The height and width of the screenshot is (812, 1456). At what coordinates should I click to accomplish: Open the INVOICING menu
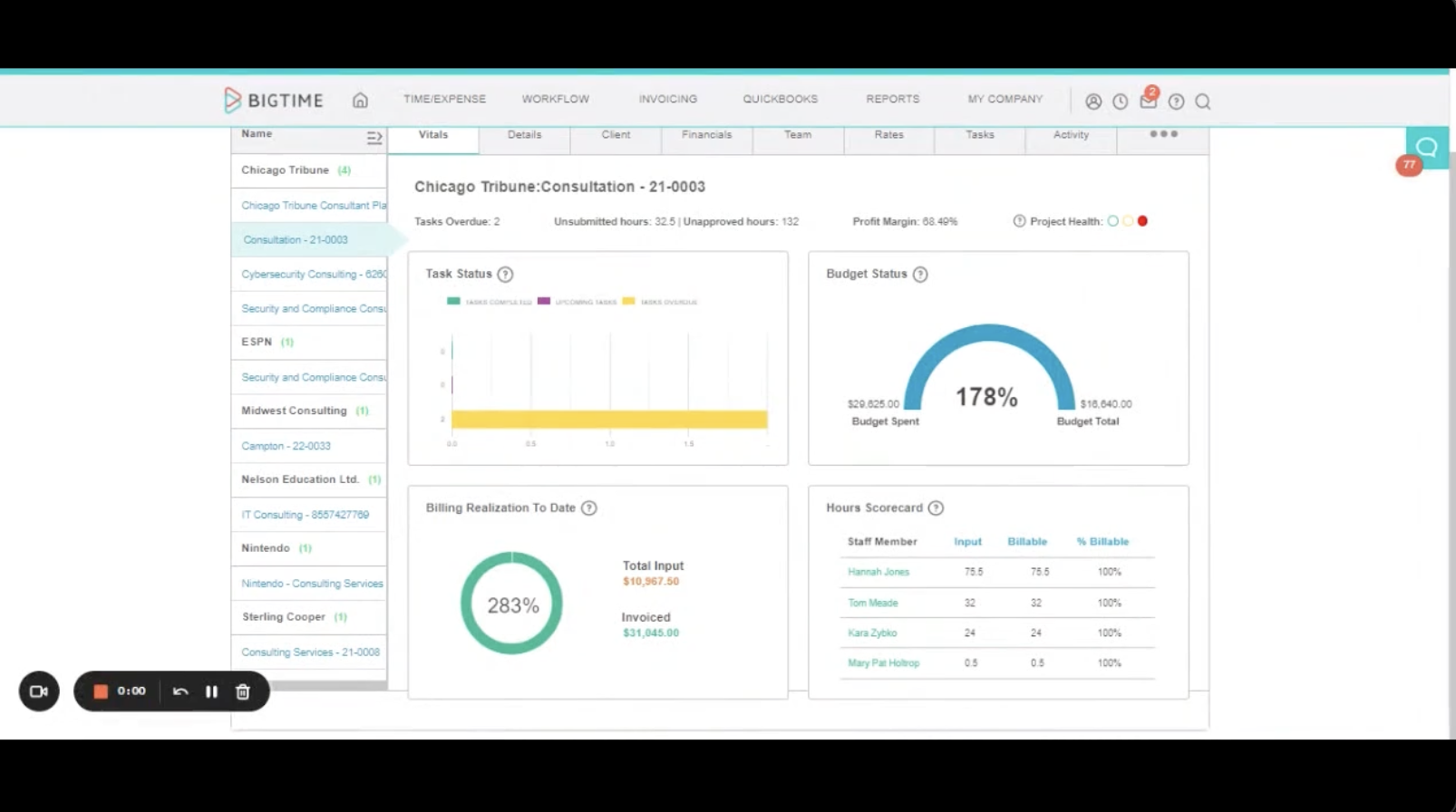[667, 99]
